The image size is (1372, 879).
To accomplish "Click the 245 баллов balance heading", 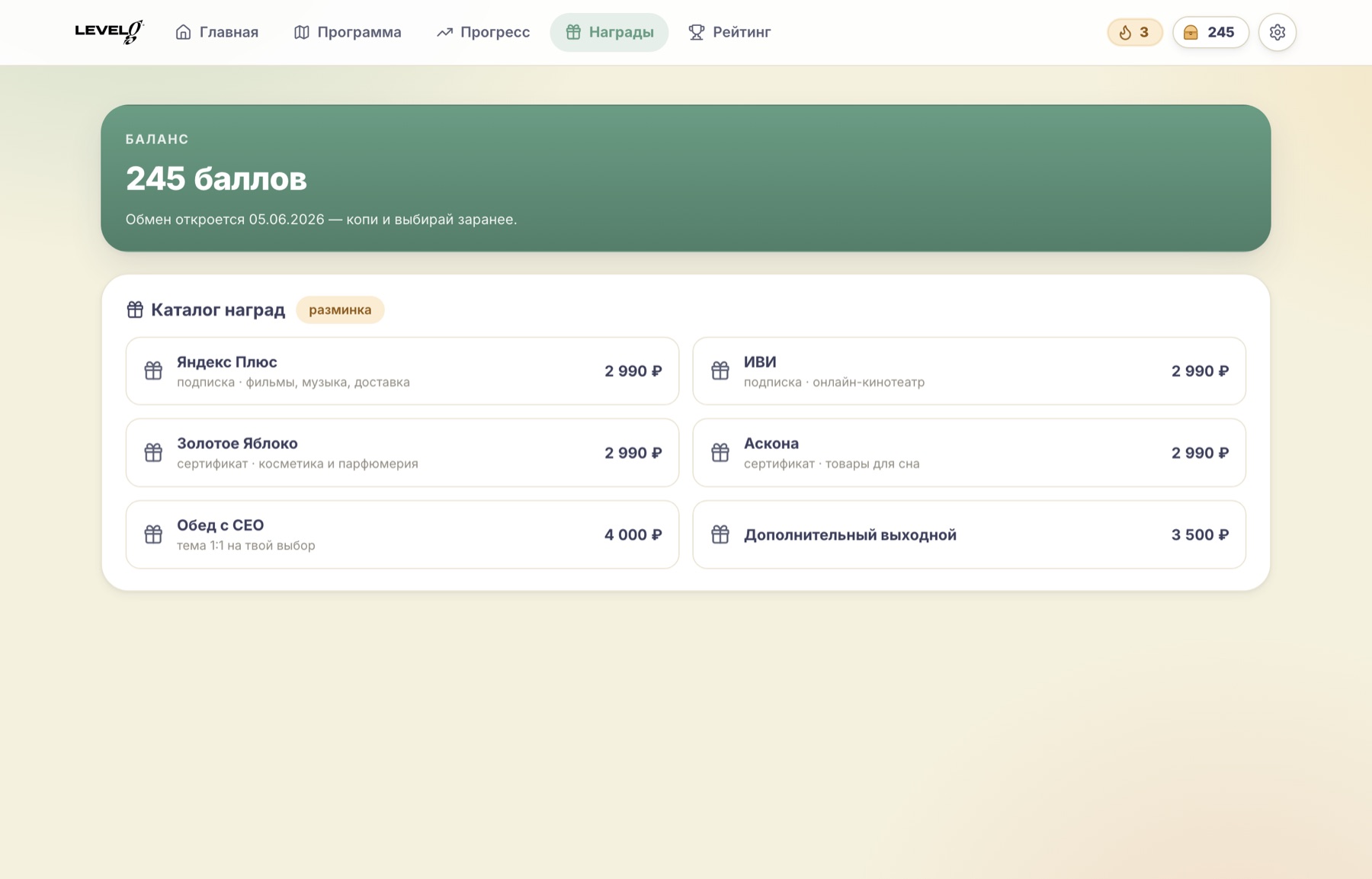I will [x=216, y=178].
